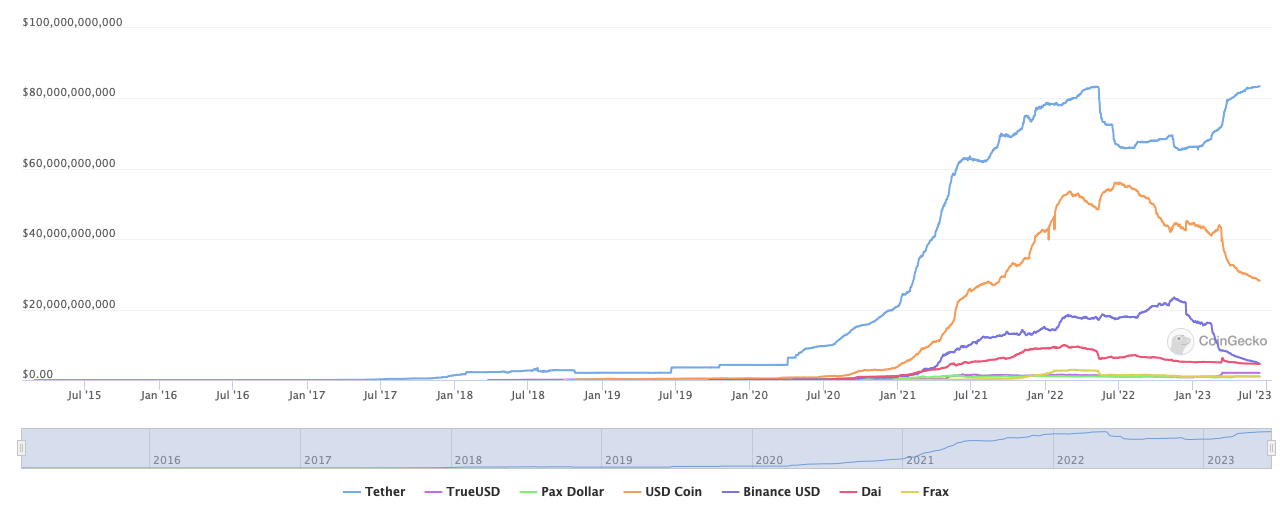Screen dimensions: 1285x505
Task: Click the $20,000,000,000 y-axis label
Action: pos(69,304)
